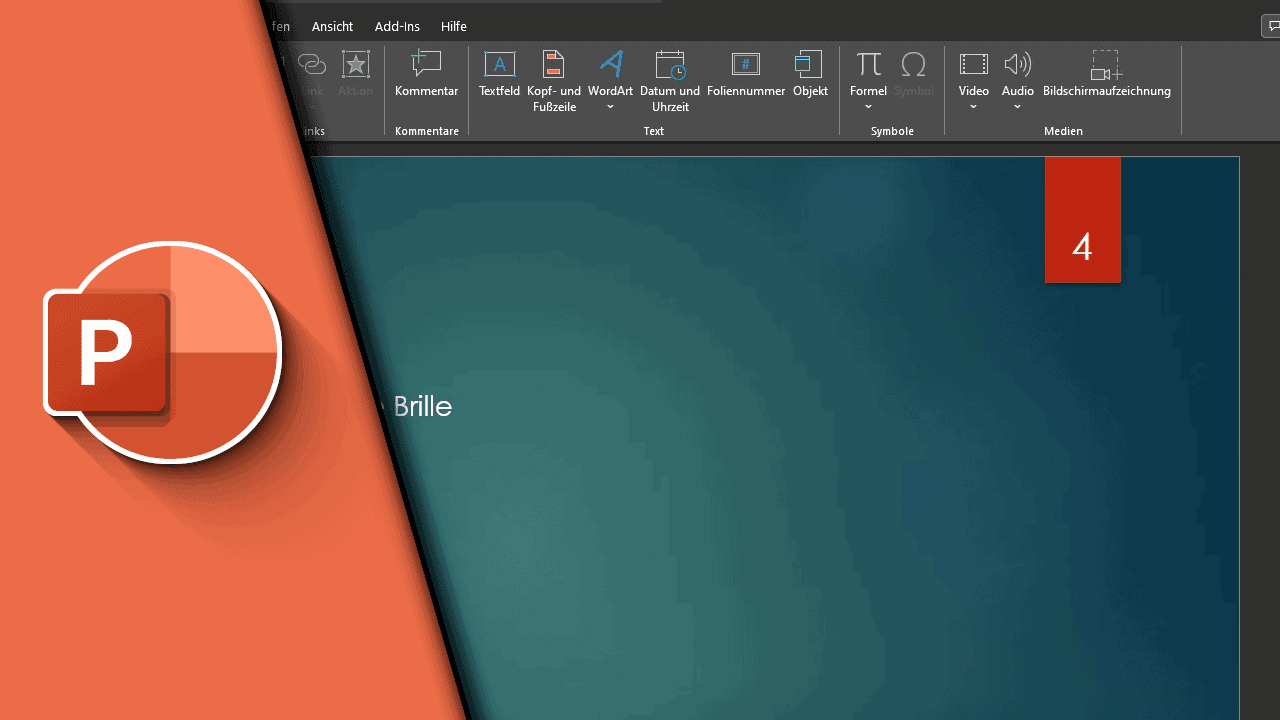Viewport: 1280px width, 720px height.
Task: Open the Add-Ins tab
Action: (x=397, y=26)
